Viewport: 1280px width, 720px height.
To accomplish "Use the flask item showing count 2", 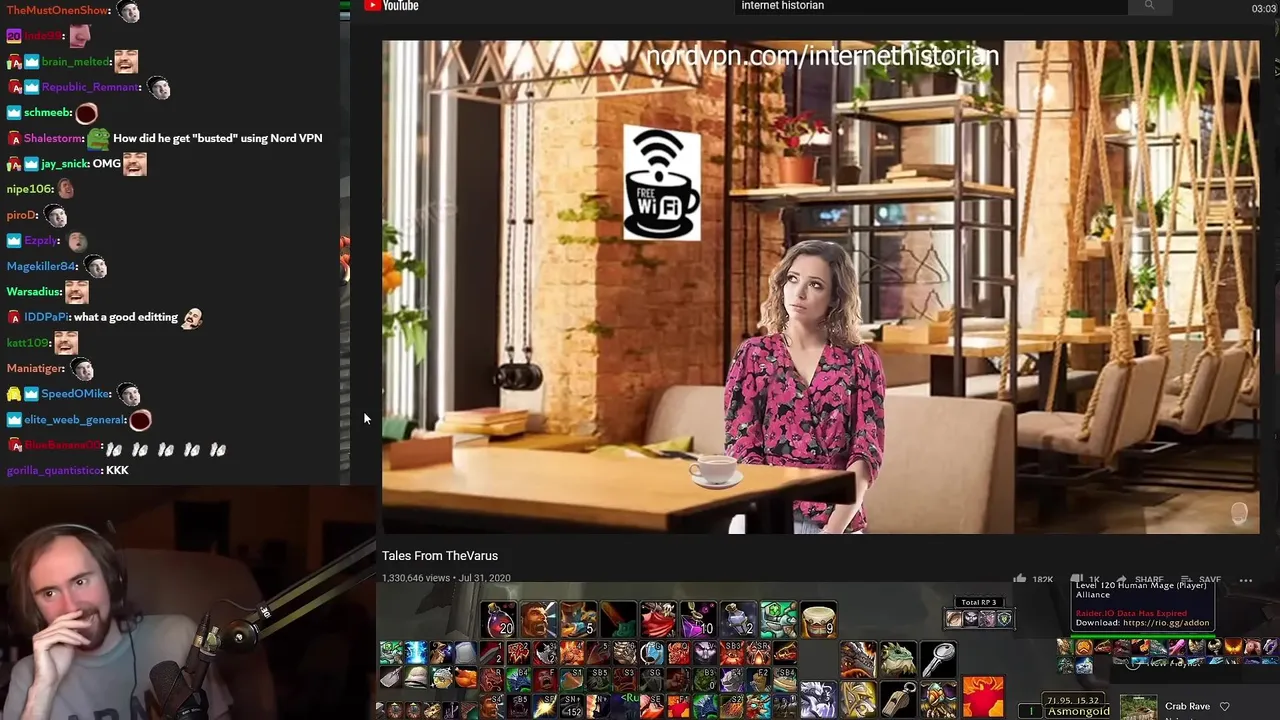I will point(738,620).
